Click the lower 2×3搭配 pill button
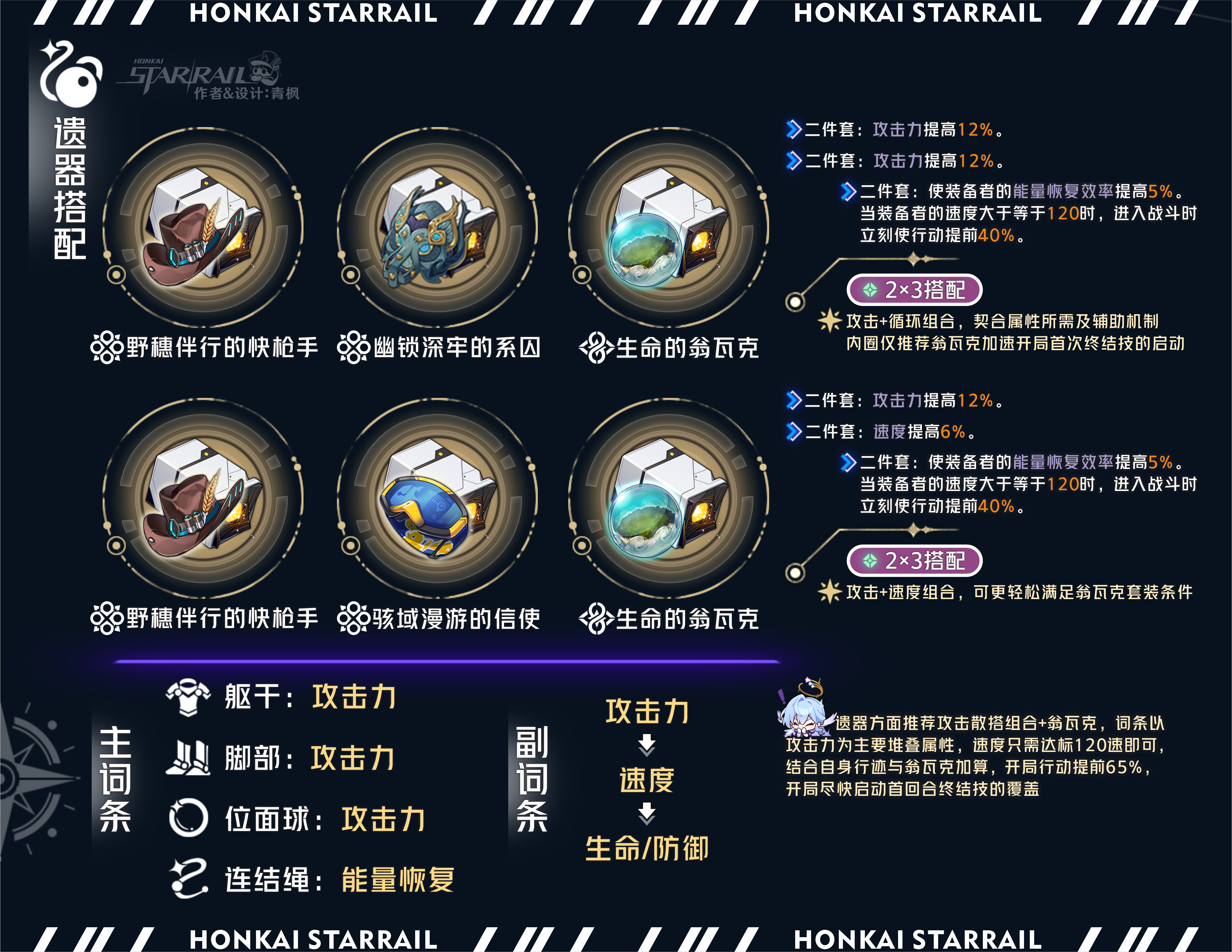This screenshot has height=952, width=1232. coord(915,561)
